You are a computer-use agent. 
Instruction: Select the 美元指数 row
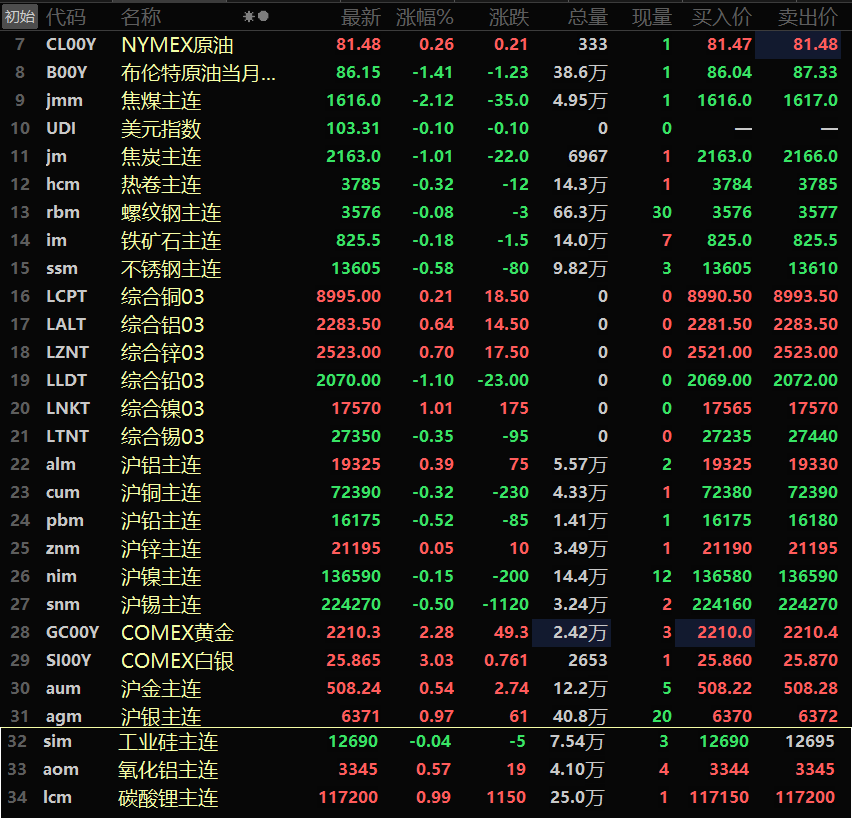161,129
